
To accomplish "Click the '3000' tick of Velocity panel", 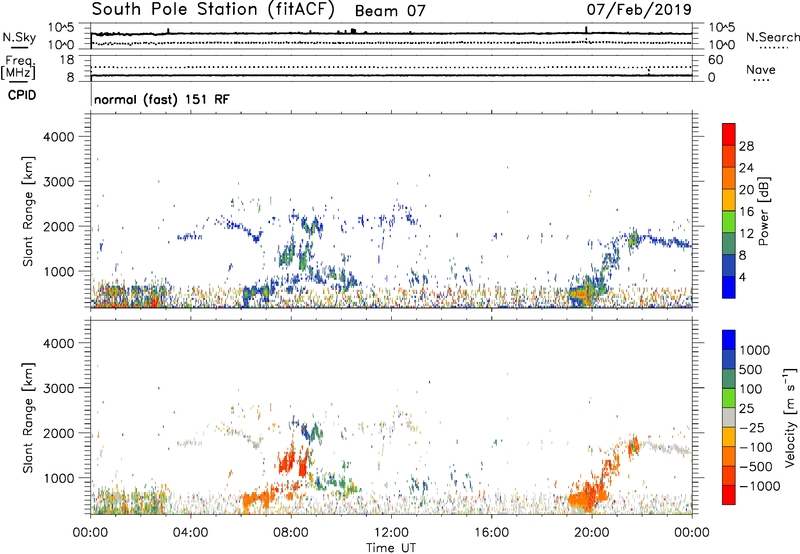I will (x=58, y=388).
